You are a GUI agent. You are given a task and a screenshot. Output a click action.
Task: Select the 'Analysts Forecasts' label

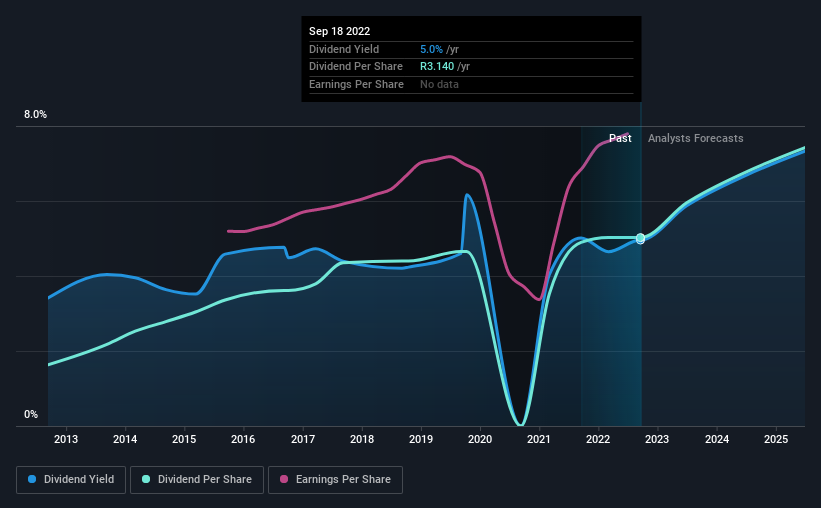tap(695, 138)
